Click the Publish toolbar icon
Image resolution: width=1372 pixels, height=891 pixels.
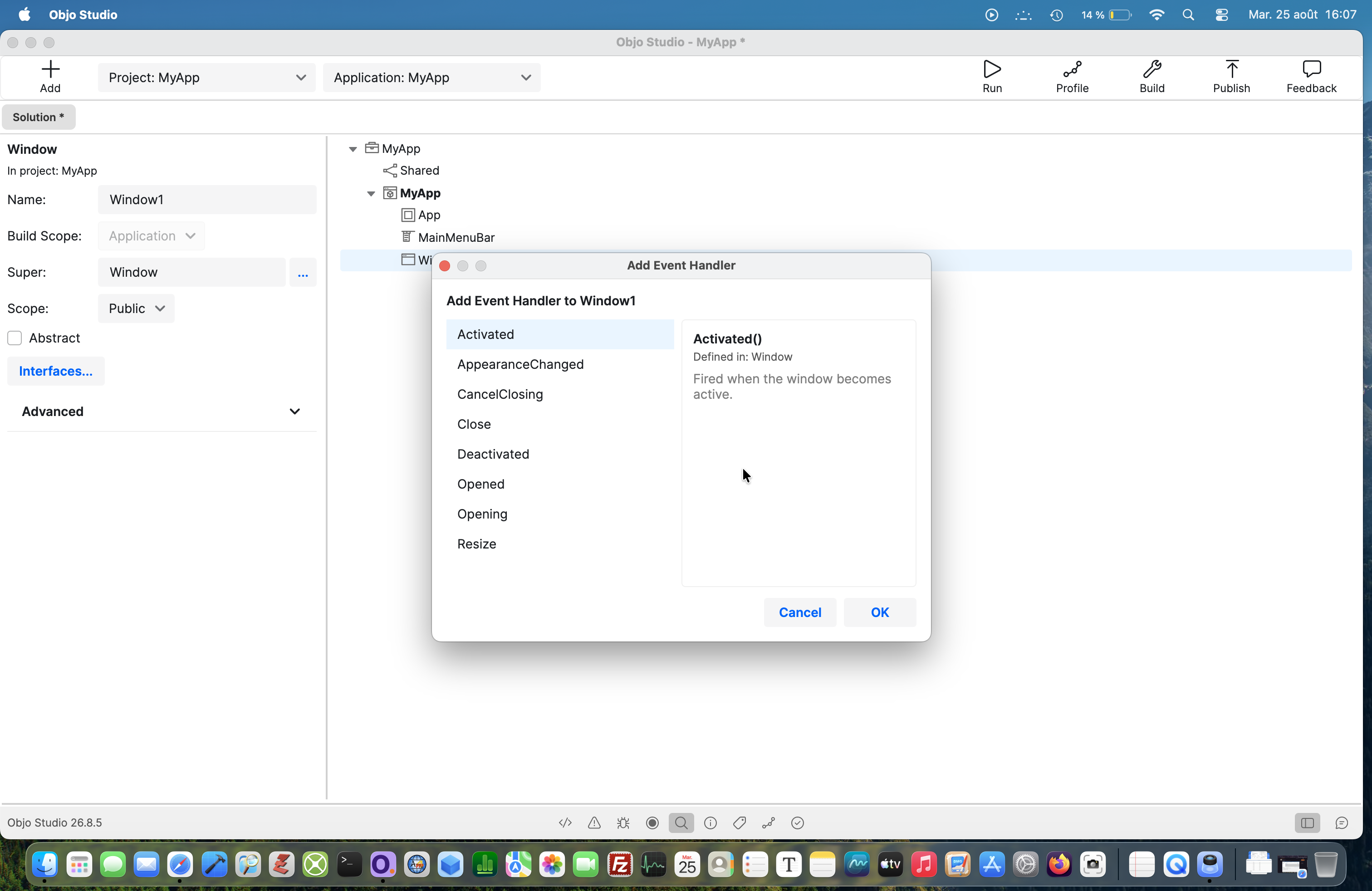1231,77
